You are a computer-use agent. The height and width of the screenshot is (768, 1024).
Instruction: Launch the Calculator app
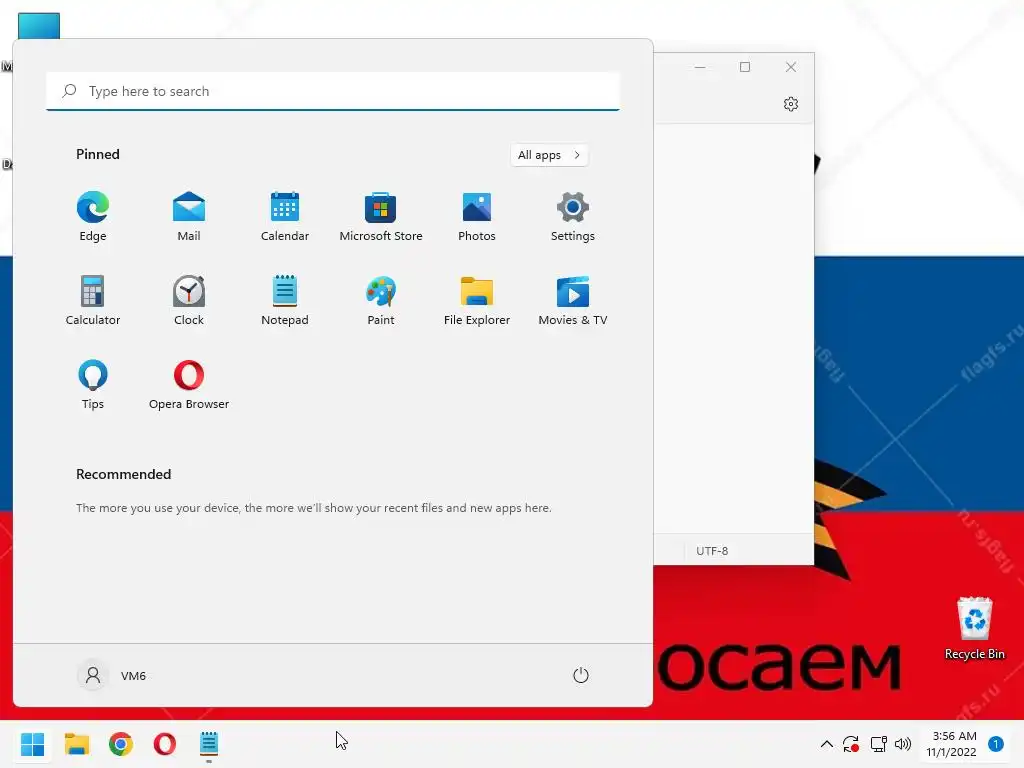[93, 300]
